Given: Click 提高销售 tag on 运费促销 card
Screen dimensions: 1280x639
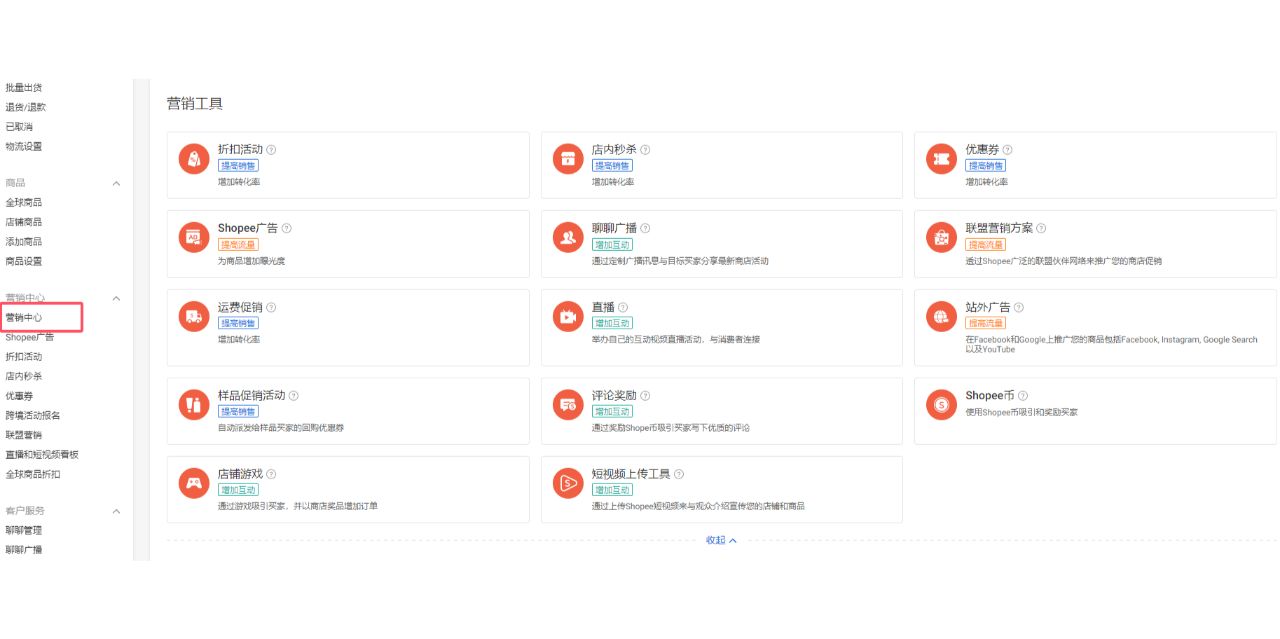Looking at the screenshot, I should (238, 323).
